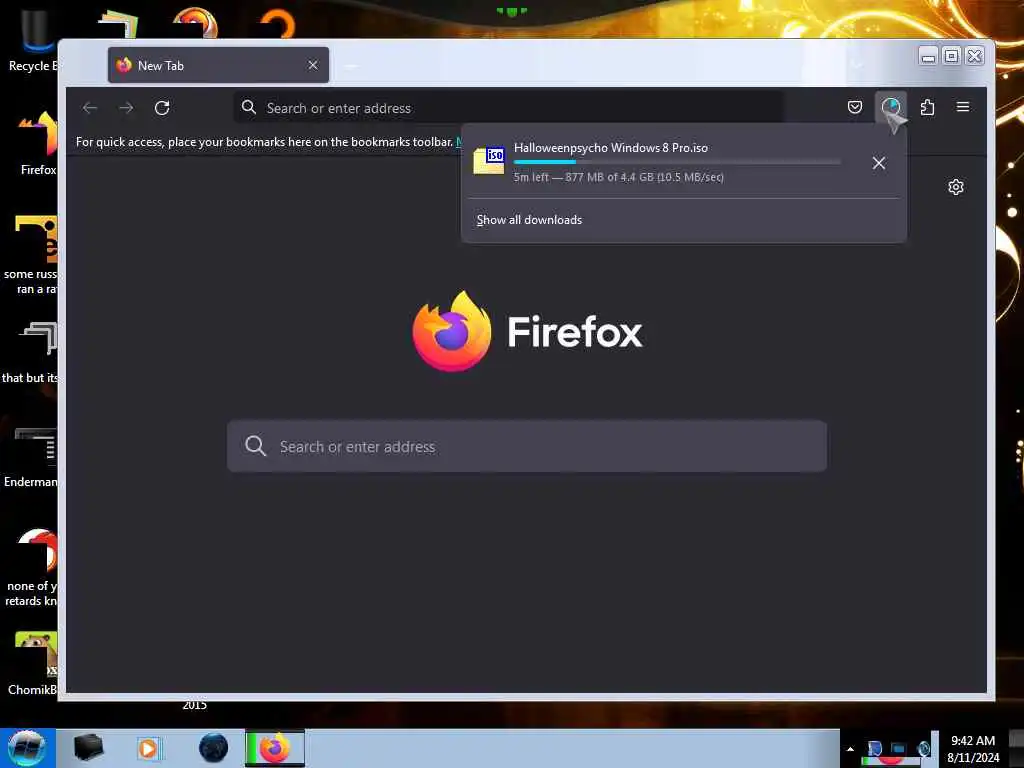Click Show all downloads
The width and height of the screenshot is (1024, 768).
(529, 220)
